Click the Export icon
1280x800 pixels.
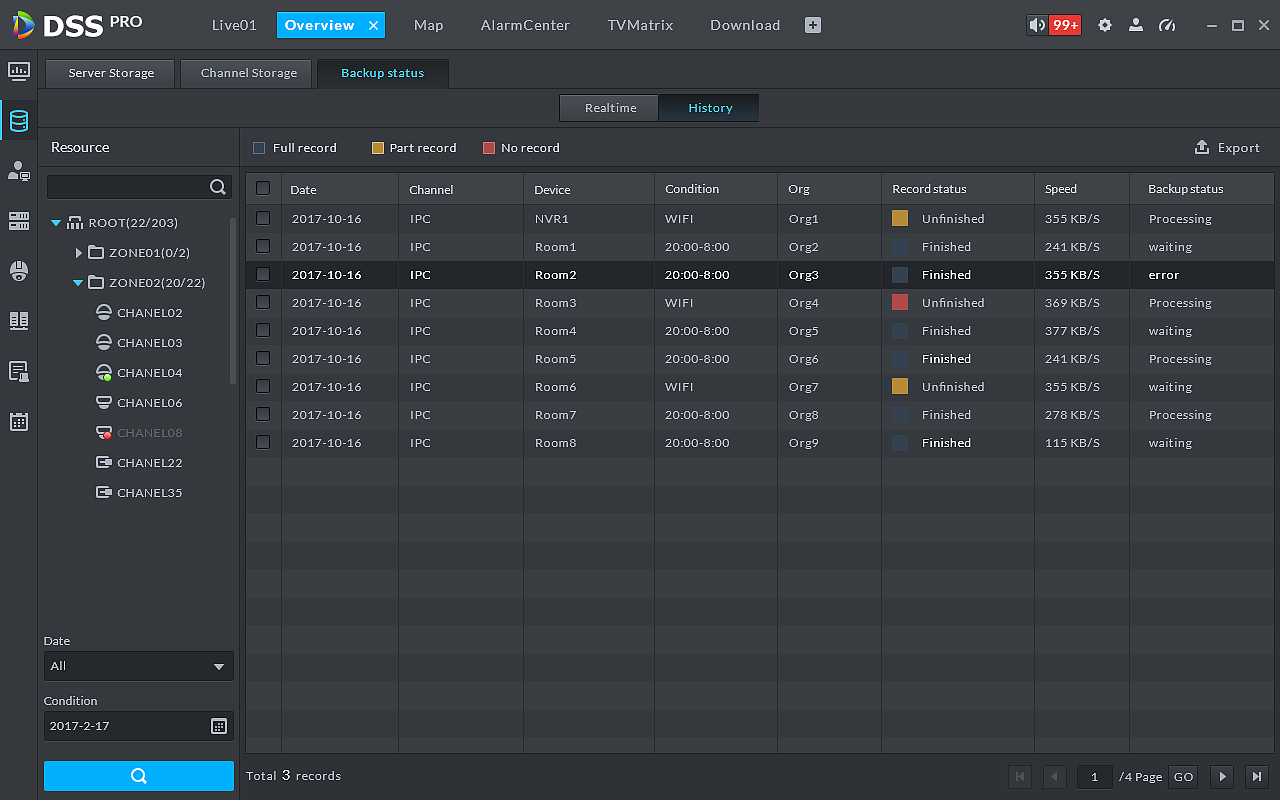pyautogui.click(x=1202, y=147)
